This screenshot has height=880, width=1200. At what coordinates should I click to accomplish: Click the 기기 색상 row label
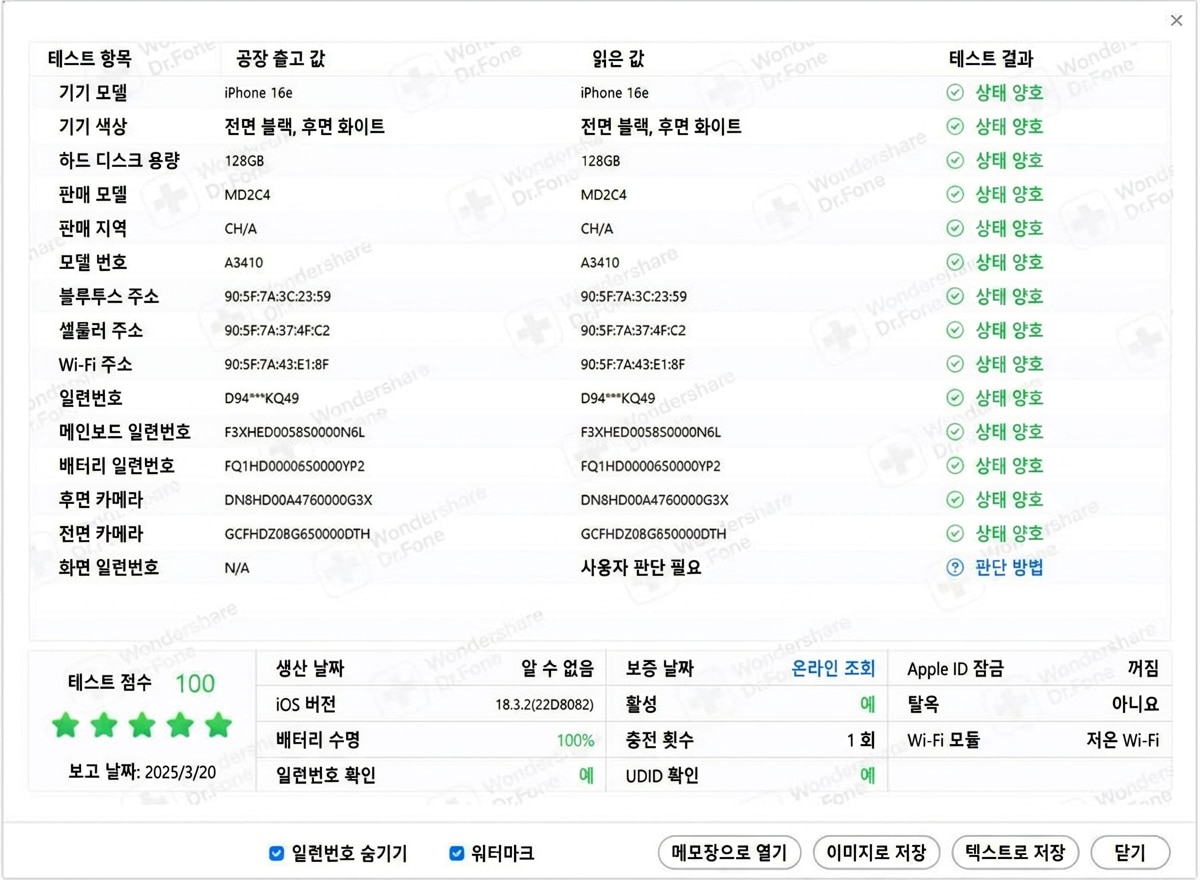93,127
